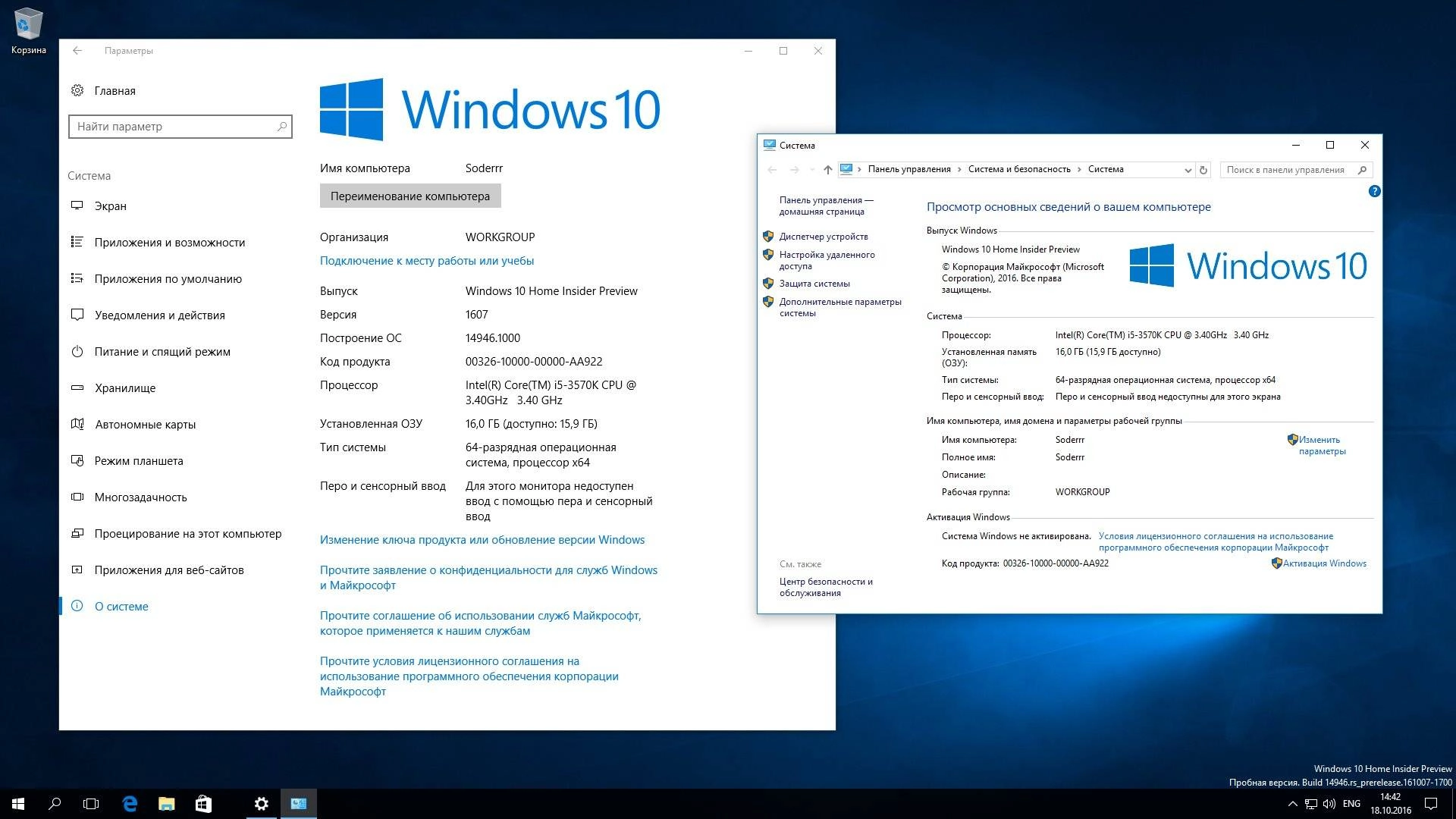The height and width of the screenshot is (819, 1456).
Task: Open Хранилище storage section
Action: point(113,388)
